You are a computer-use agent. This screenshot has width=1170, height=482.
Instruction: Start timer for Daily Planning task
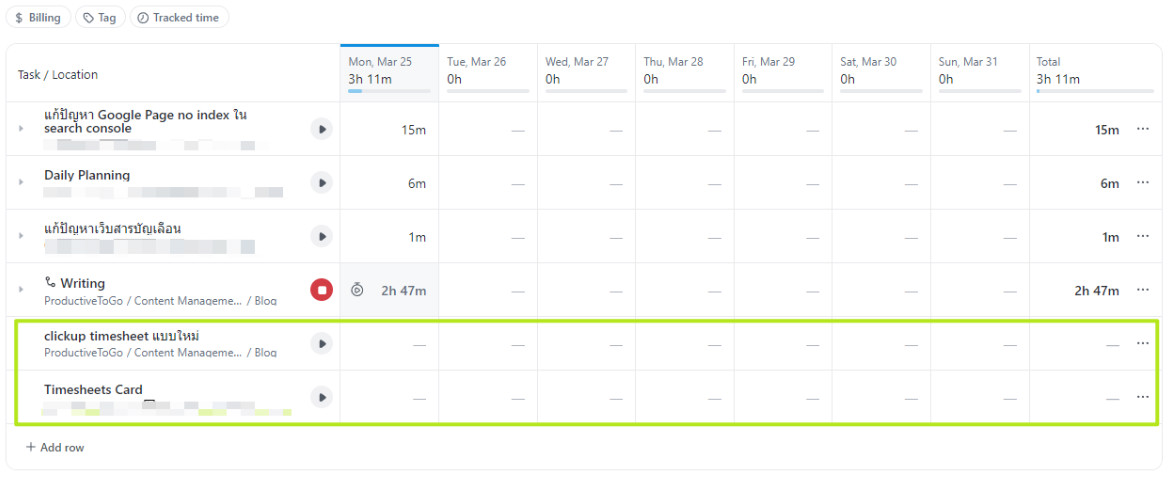pyautogui.click(x=322, y=182)
